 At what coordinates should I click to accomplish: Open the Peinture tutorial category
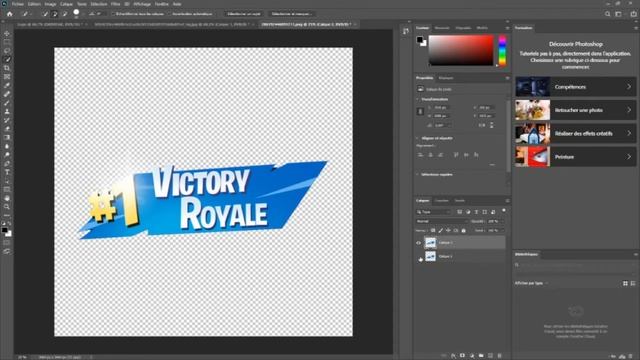(x=576, y=157)
